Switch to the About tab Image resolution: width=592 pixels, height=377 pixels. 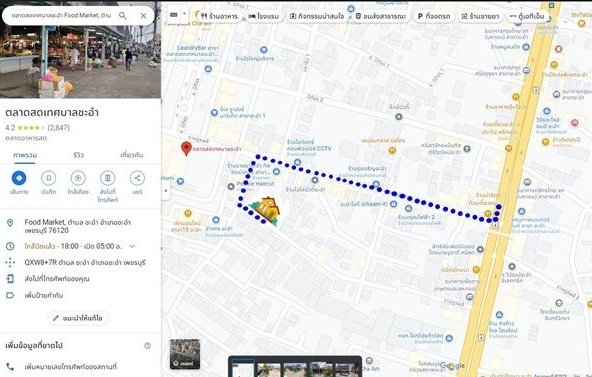click(x=132, y=155)
